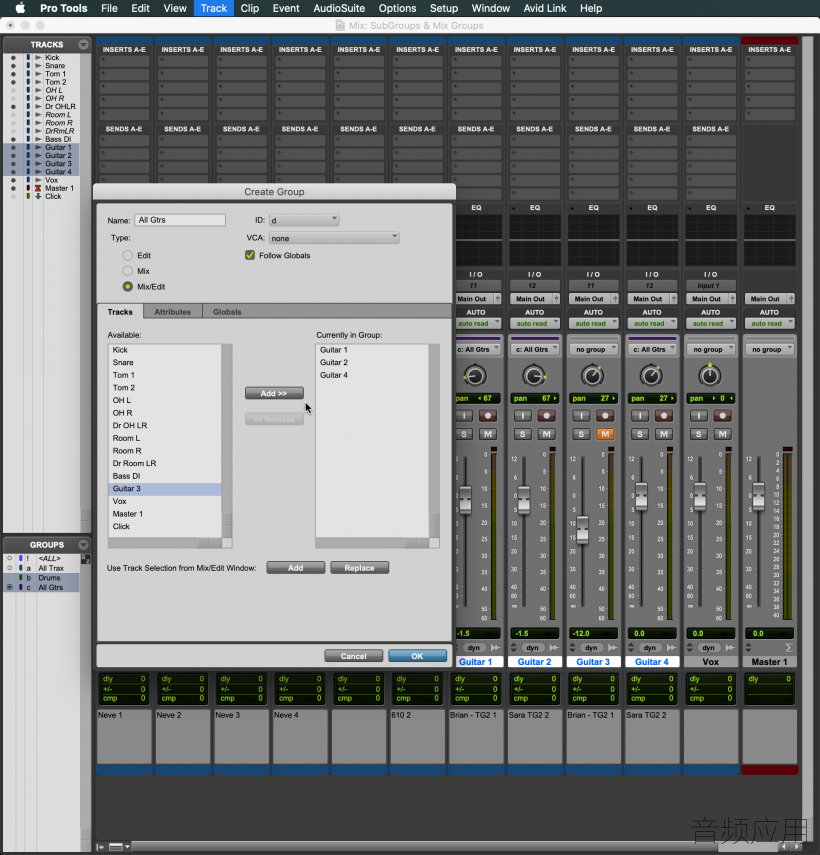
Task: Click the Replace track selection button
Action: coord(359,568)
